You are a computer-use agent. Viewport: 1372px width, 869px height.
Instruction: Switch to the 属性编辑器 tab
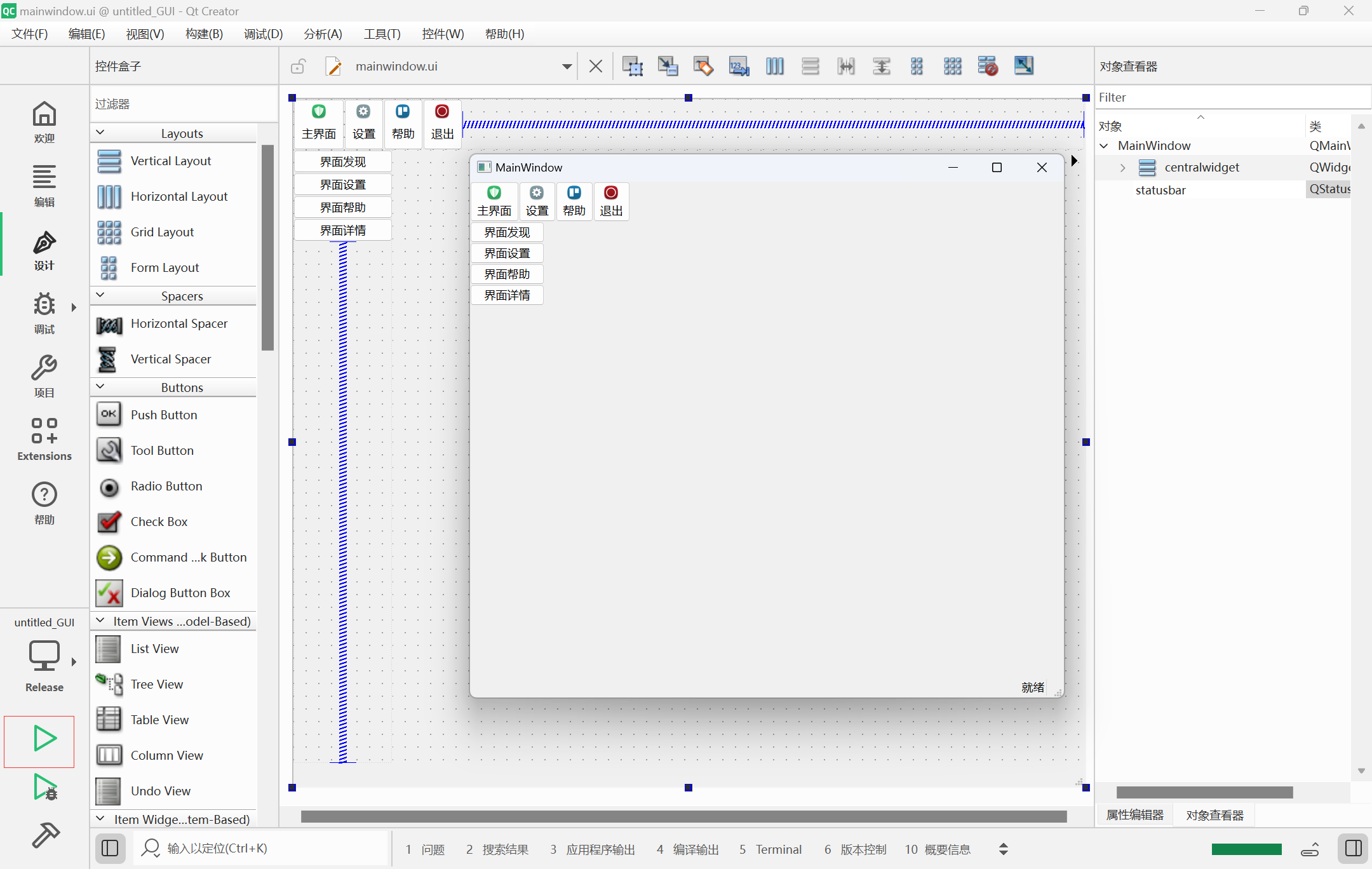point(1134,815)
